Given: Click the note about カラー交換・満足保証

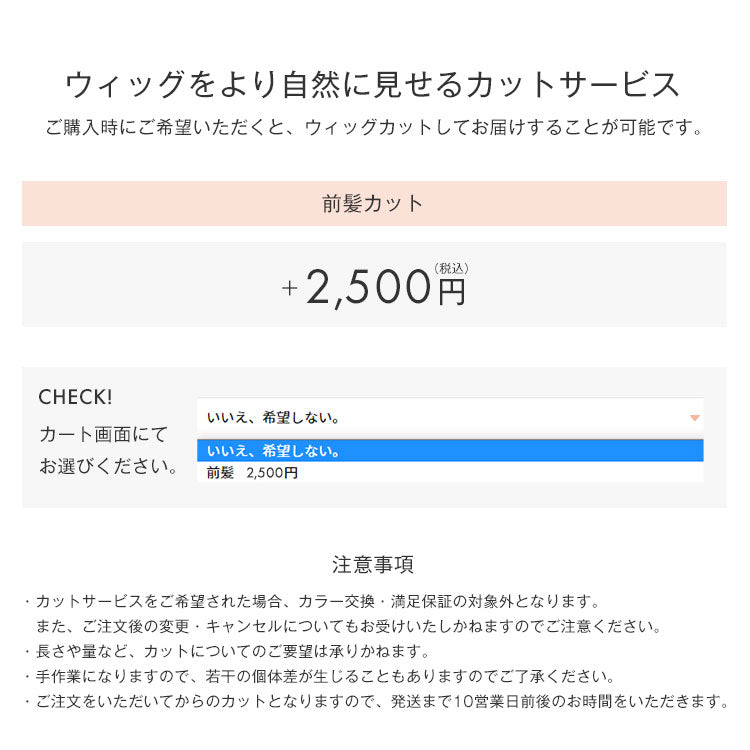Looking at the screenshot, I should pyautogui.click(x=316, y=602).
